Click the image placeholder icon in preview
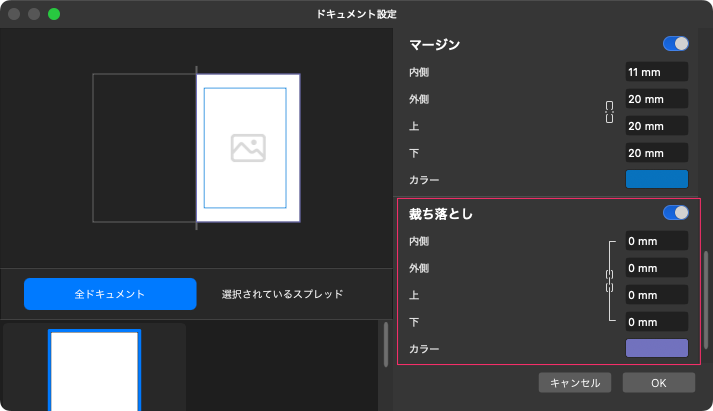The width and height of the screenshot is (713, 411). click(x=247, y=148)
